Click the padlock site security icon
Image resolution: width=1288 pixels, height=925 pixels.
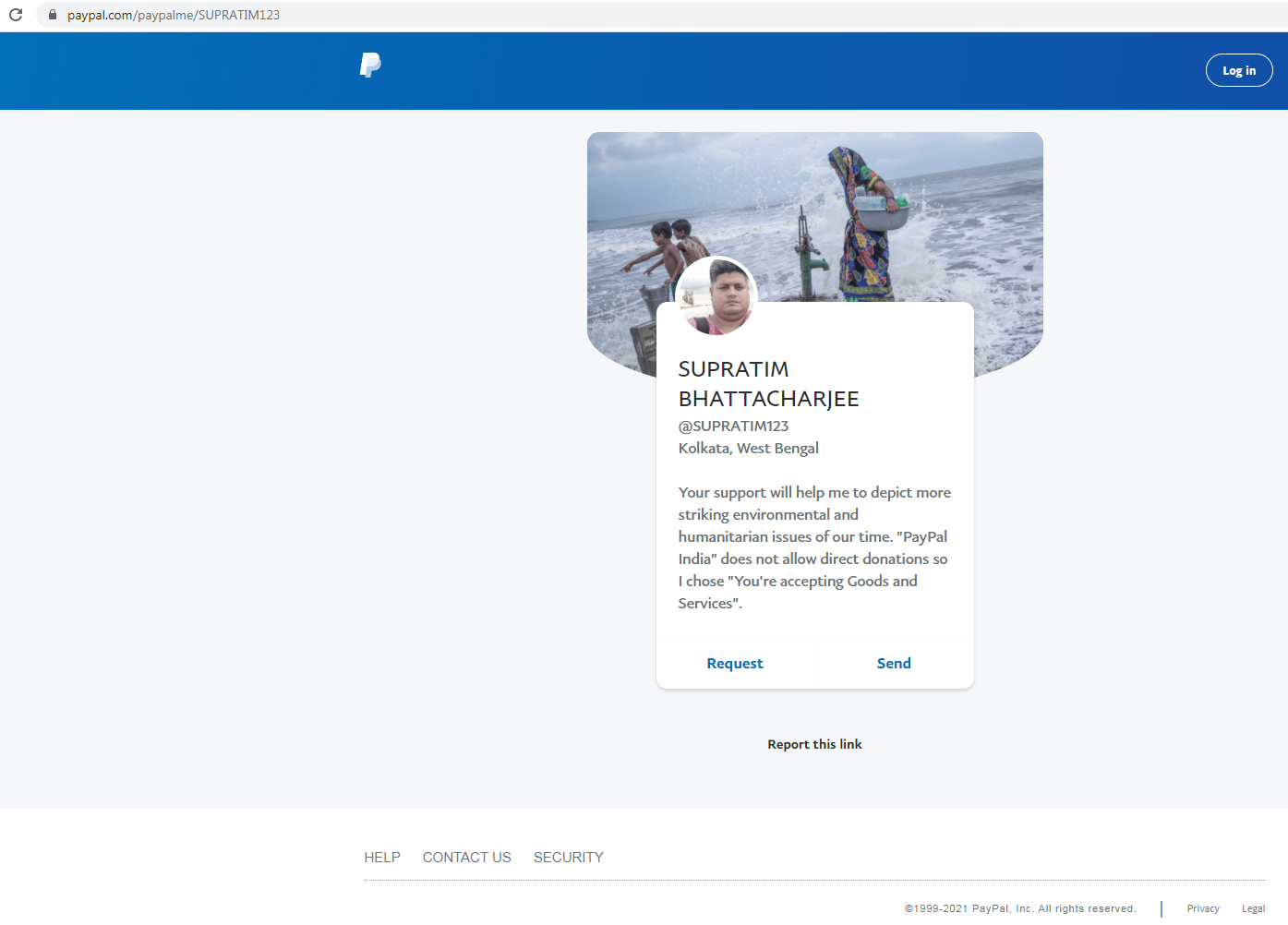[x=53, y=15]
